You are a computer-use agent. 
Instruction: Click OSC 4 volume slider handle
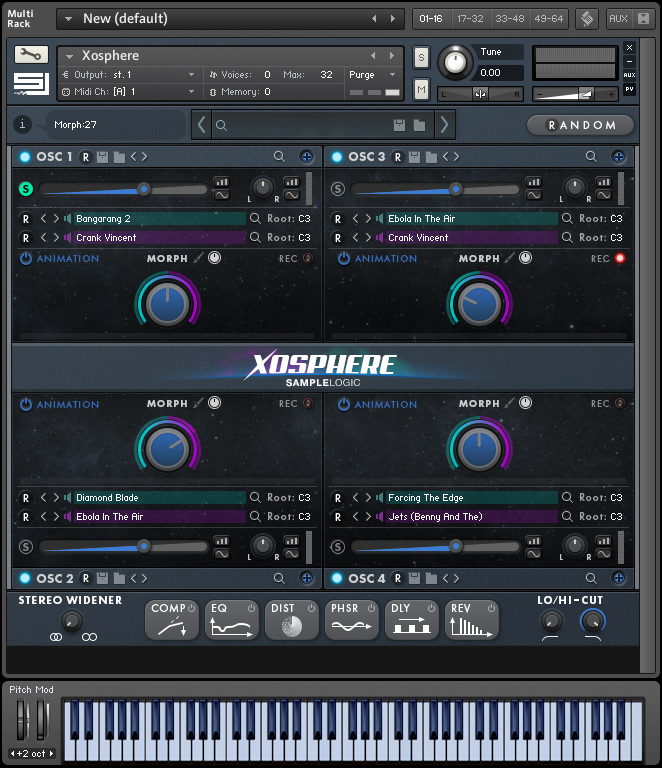[455, 546]
